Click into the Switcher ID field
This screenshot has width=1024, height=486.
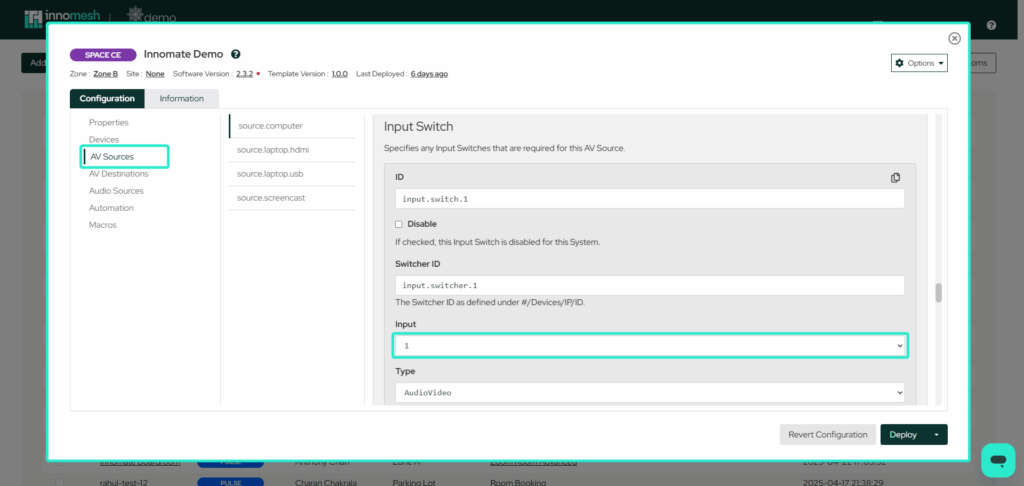650,285
